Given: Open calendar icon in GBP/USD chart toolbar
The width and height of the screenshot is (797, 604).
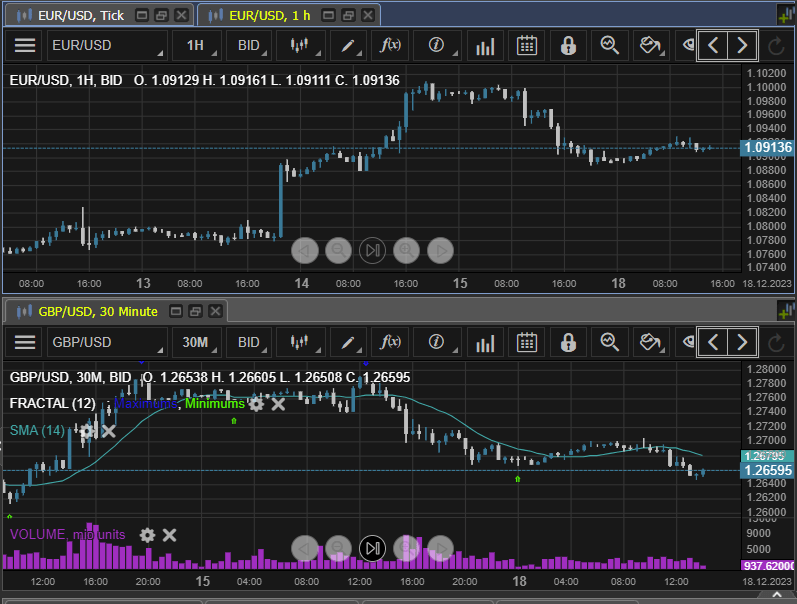Looking at the screenshot, I should [x=527, y=342].
